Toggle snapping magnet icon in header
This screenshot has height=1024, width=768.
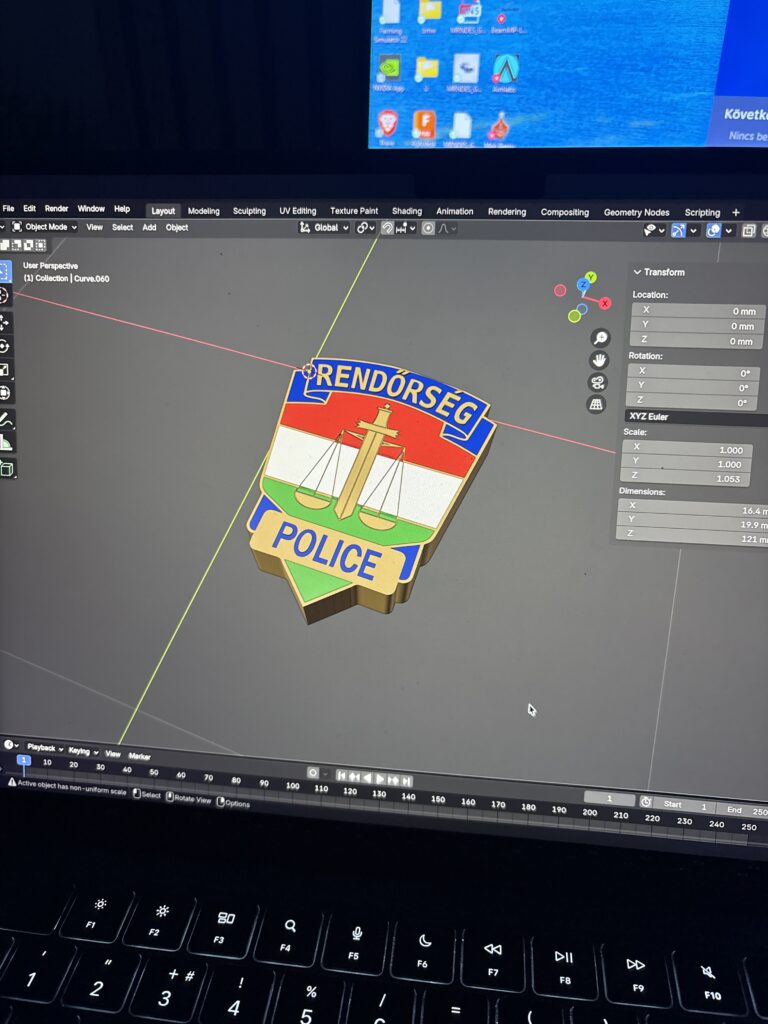pos(387,228)
